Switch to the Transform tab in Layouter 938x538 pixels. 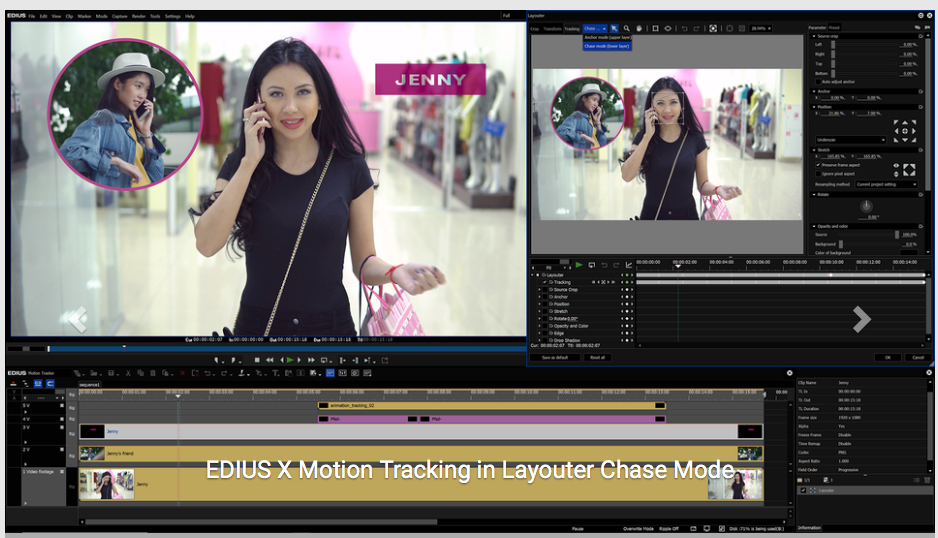[552, 29]
